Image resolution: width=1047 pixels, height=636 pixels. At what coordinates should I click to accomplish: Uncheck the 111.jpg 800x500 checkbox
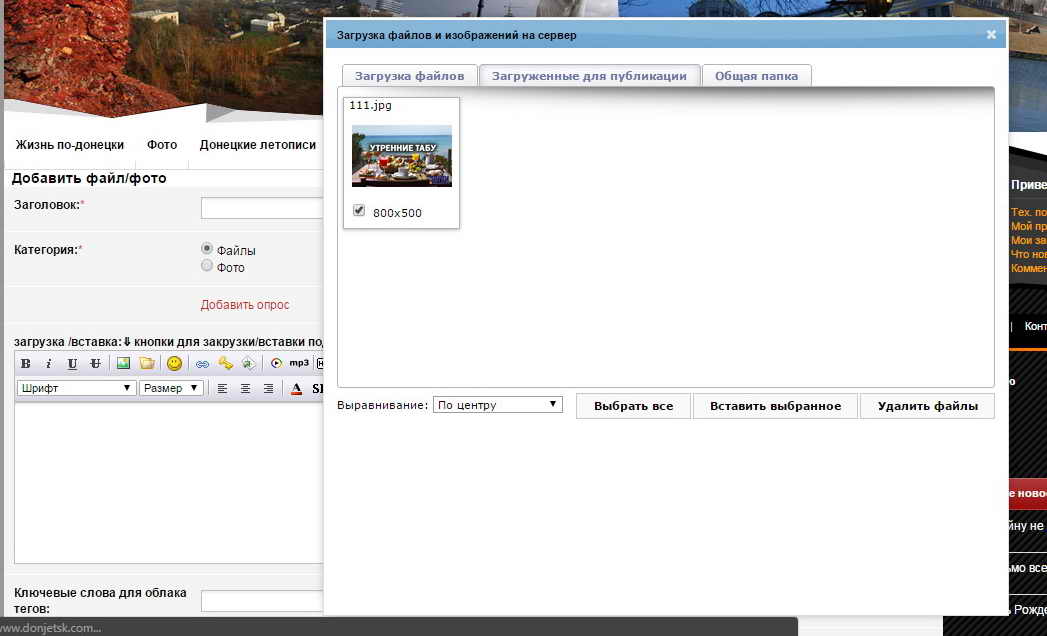click(359, 211)
